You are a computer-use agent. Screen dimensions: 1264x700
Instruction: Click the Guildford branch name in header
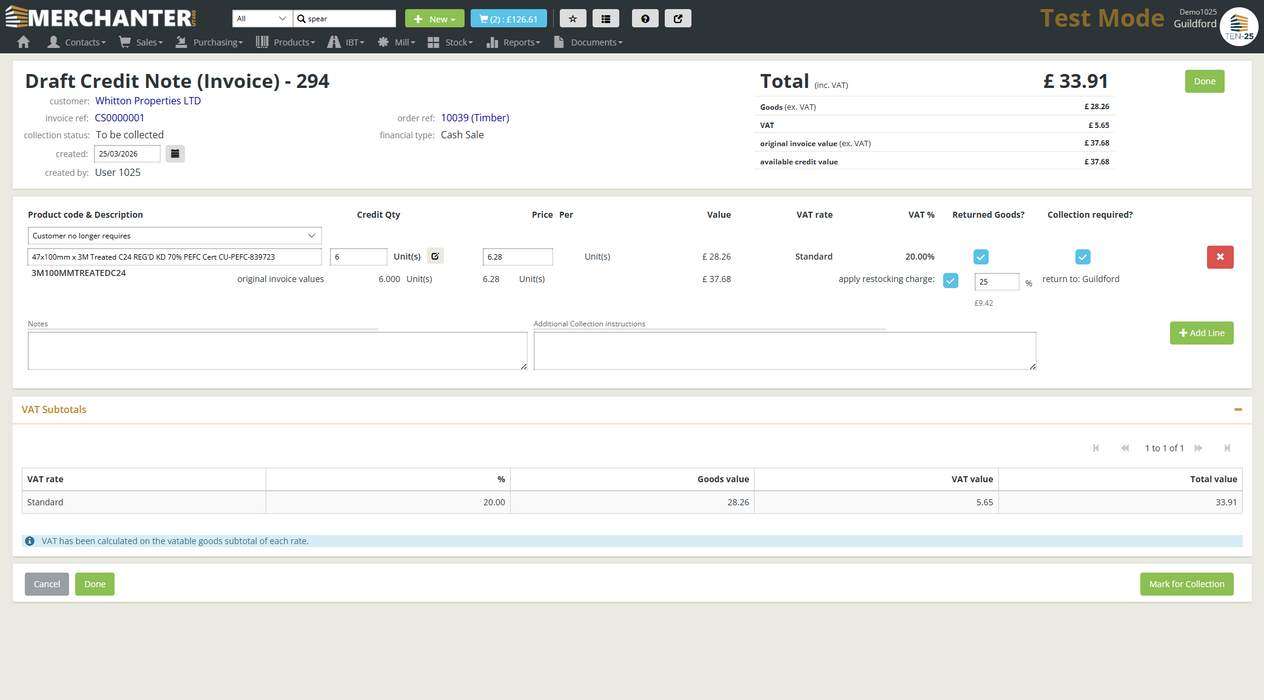1195,24
